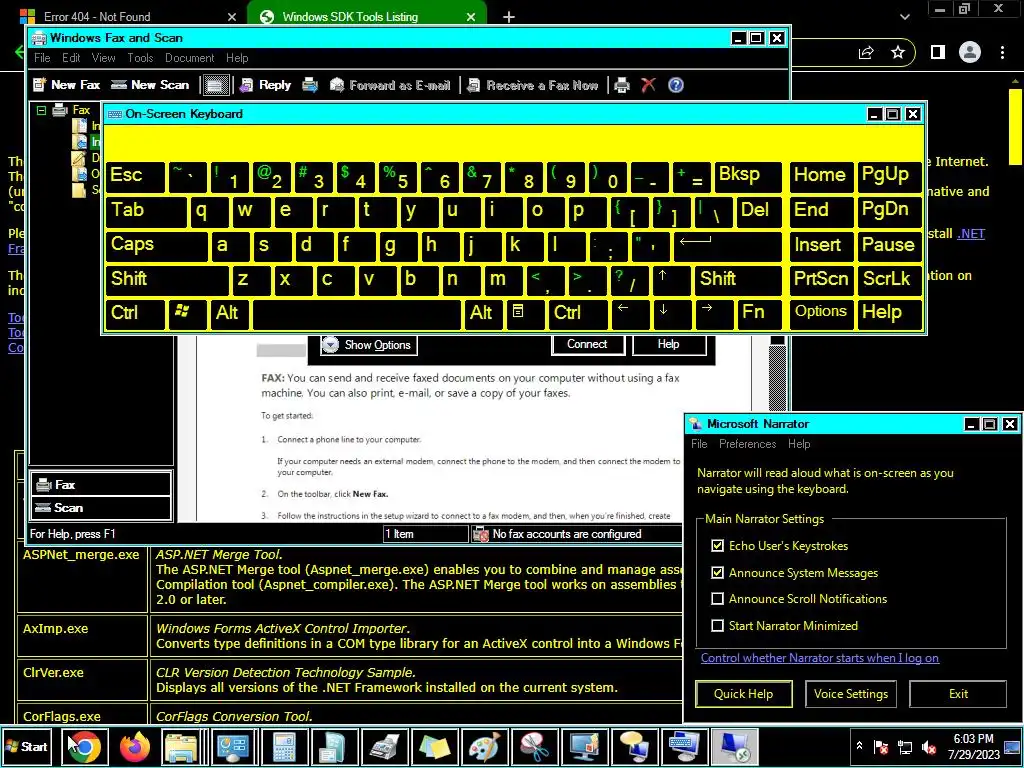
Task: Click the left arrow key on On-Screen Keyboard
Action: pyautogui.click(x=629, y=313)
